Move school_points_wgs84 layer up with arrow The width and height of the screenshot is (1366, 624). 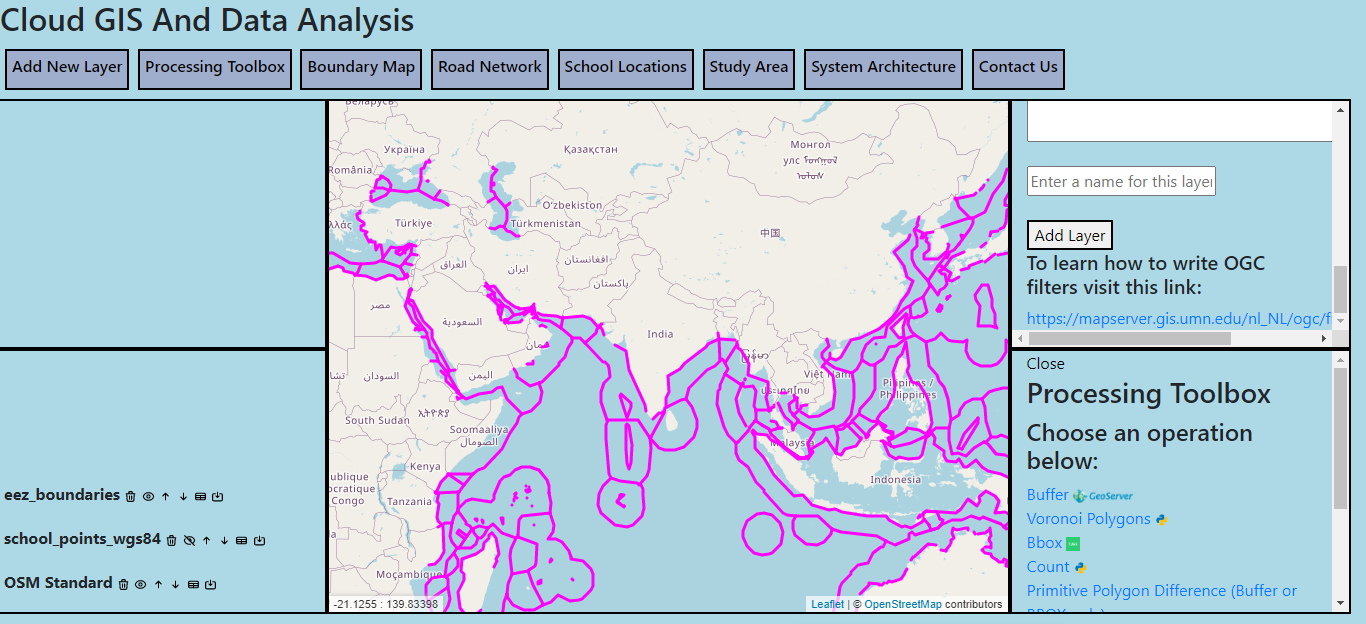206,540
